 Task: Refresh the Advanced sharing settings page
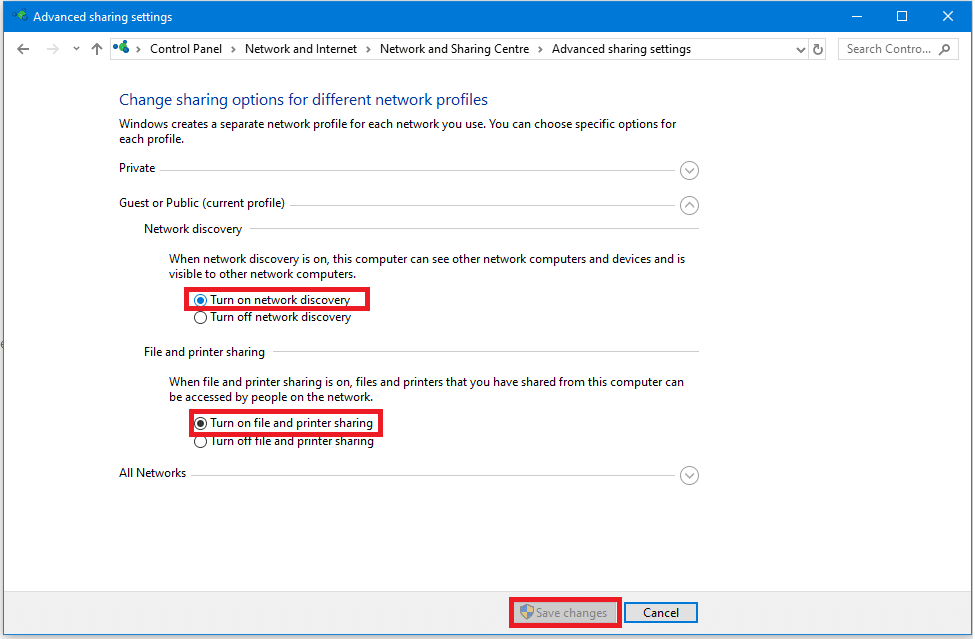[x=818, y=49]
